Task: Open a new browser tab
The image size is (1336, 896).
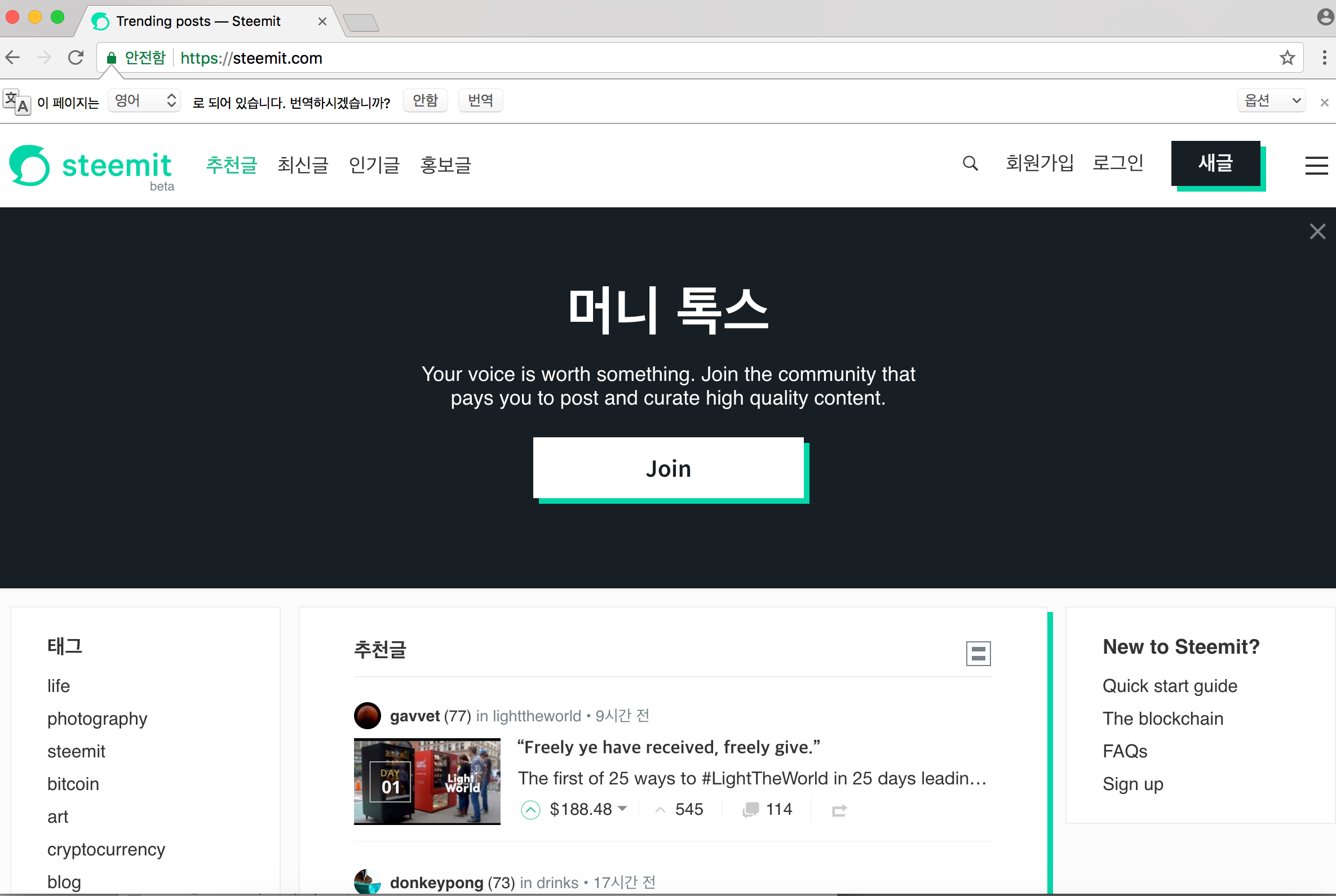Action: [x=361, y=23]
